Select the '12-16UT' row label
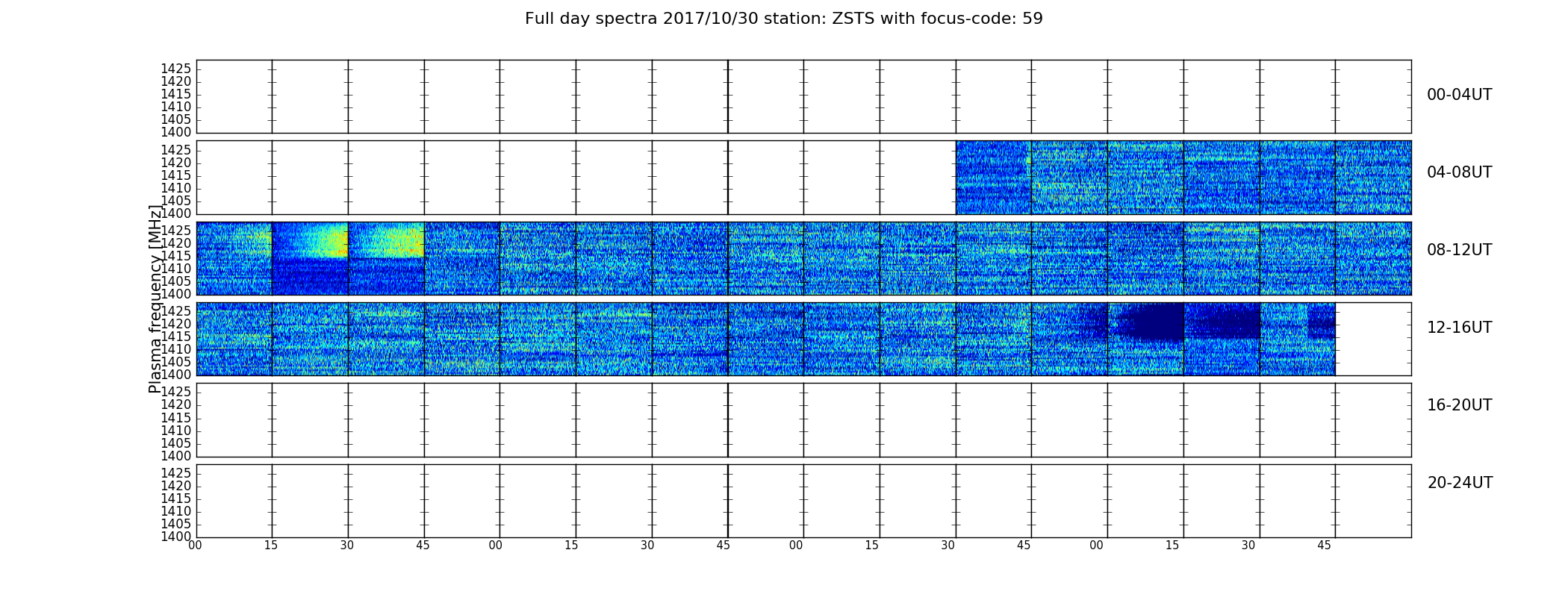1568x597 pixels. (1459, 328)
